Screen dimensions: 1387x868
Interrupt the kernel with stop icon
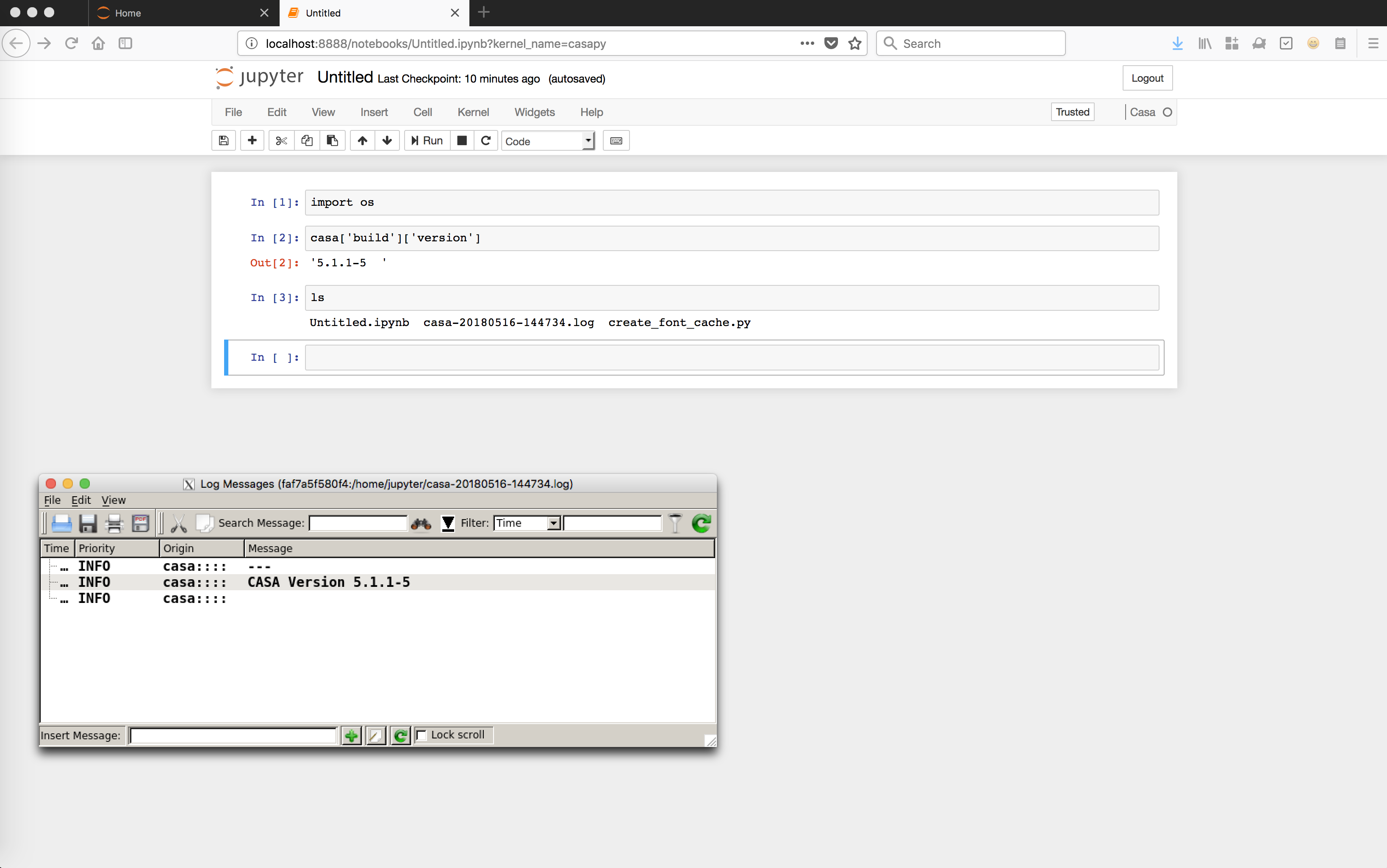pos(462,140)
